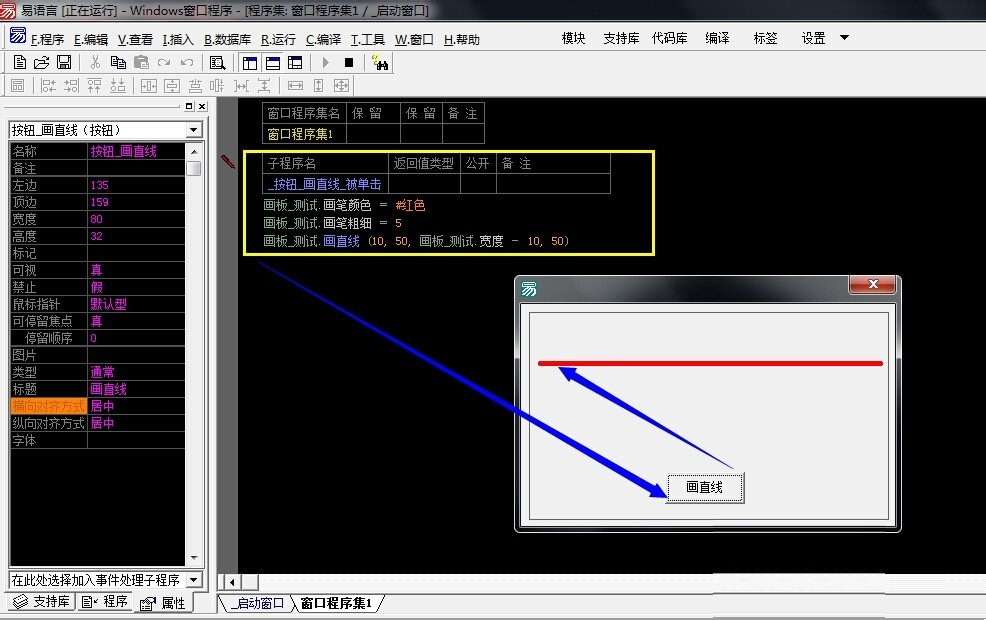Click the 模块 button on the right toolbar
986x620 pixels.
(573, 38)
